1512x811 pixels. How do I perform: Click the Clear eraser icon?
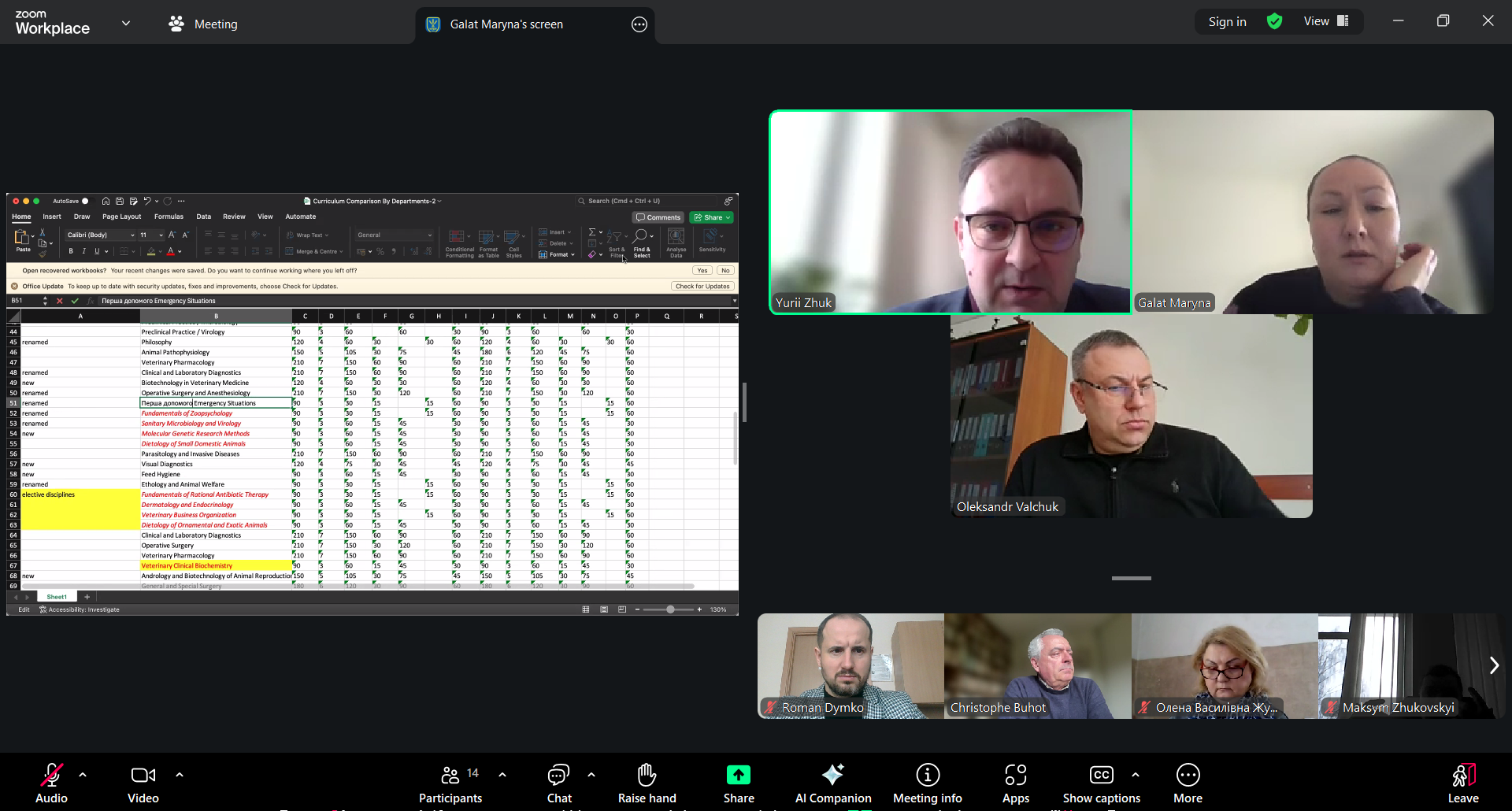click(592, 254)
